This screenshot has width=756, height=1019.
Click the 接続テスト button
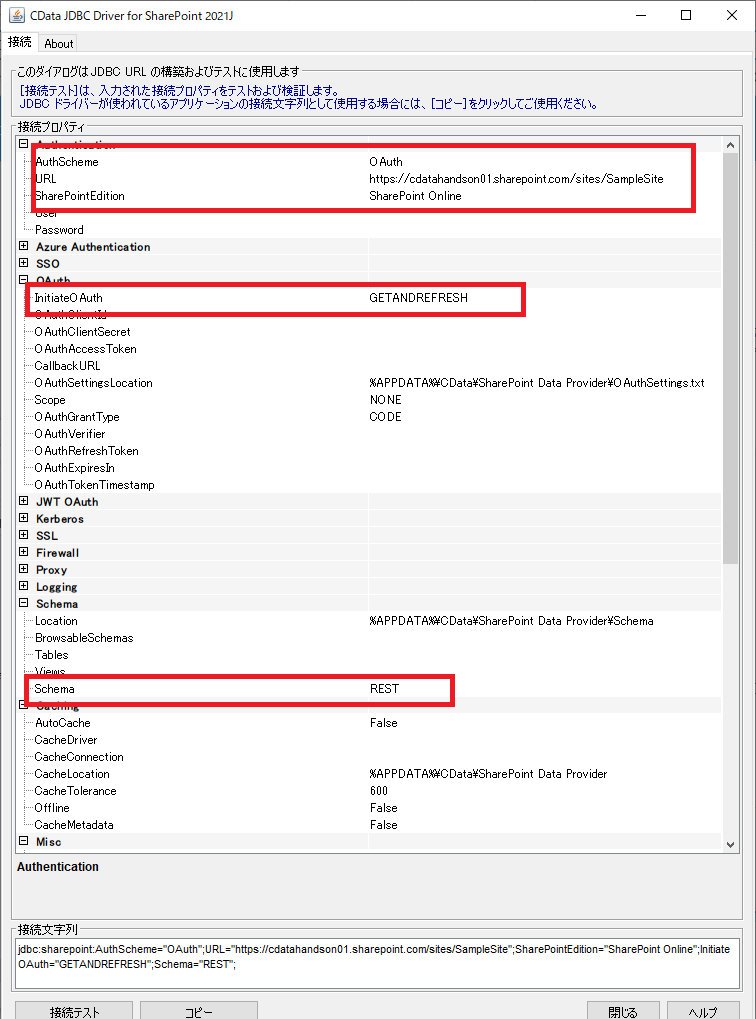click(x=74, y=1011)
